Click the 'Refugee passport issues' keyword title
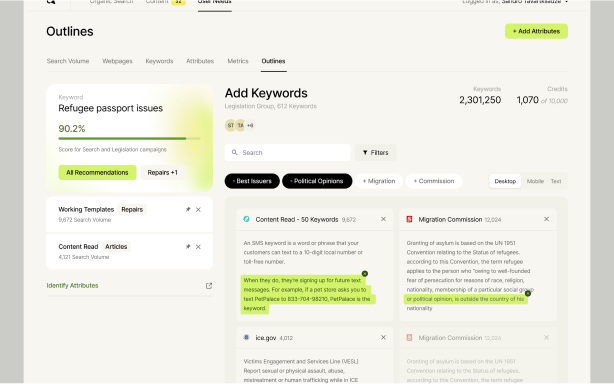The width and height of the screenshot is (614, 384). click(110, 108)
